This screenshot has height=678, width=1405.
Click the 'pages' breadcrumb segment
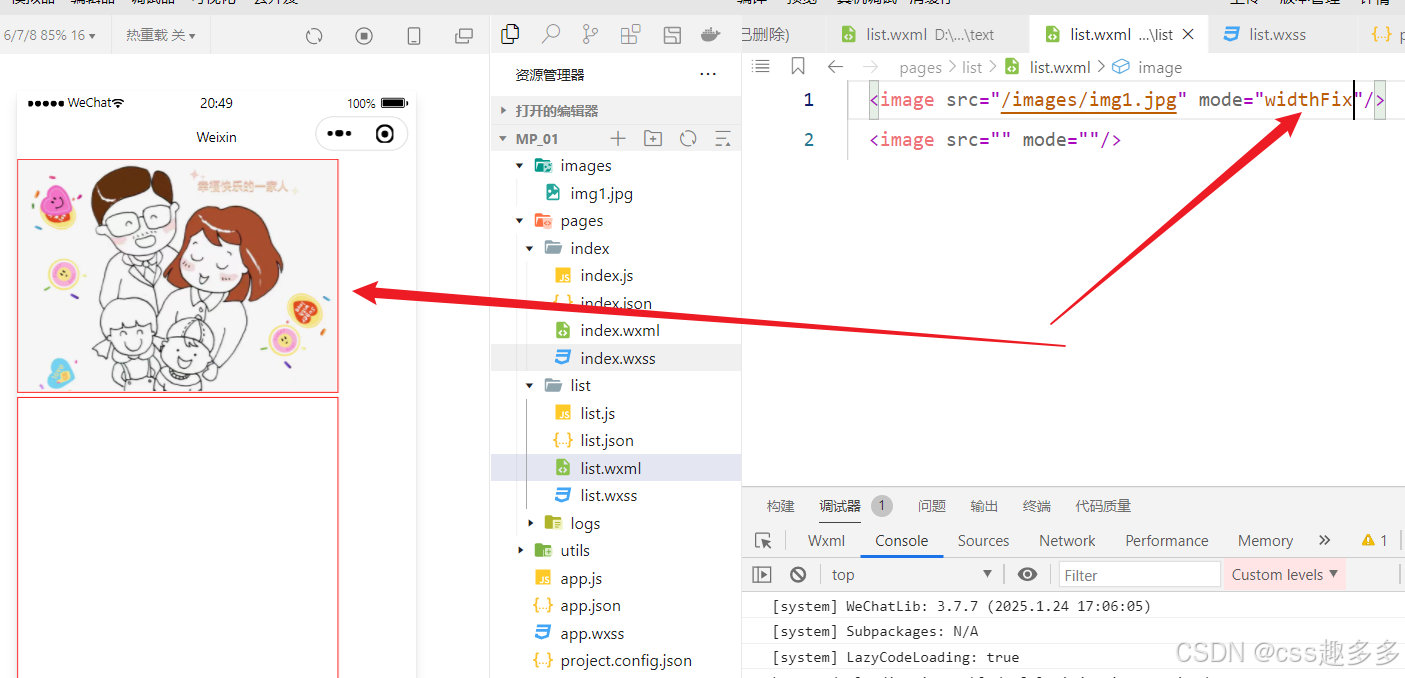(x=920, y=67)
